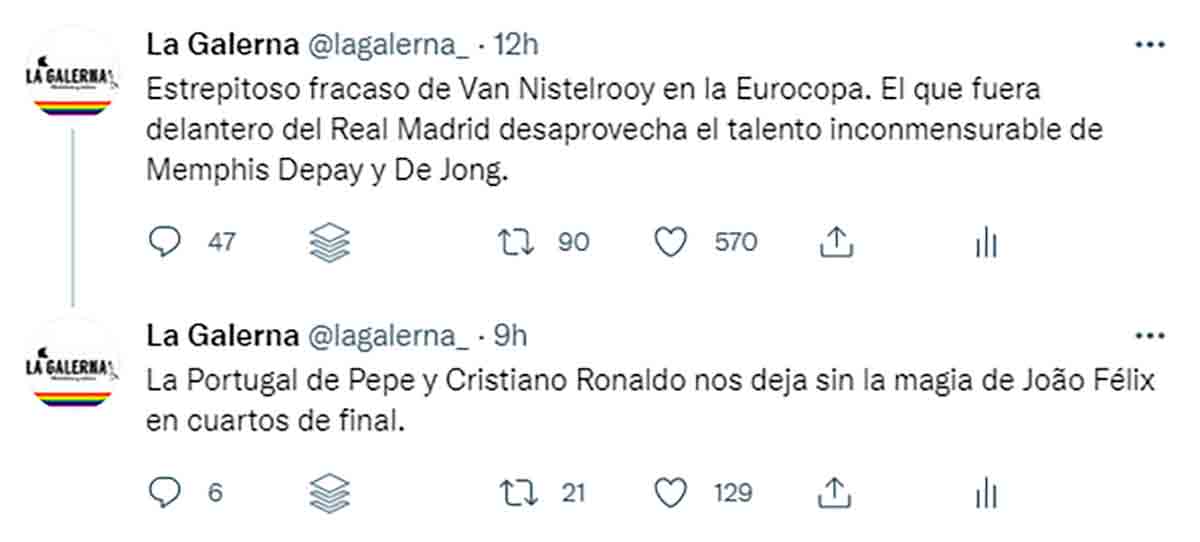This screenshot has width=1200, height=542.
Task: Open La Galerna profile name on first tweet
Action: [x=220, y=45]
